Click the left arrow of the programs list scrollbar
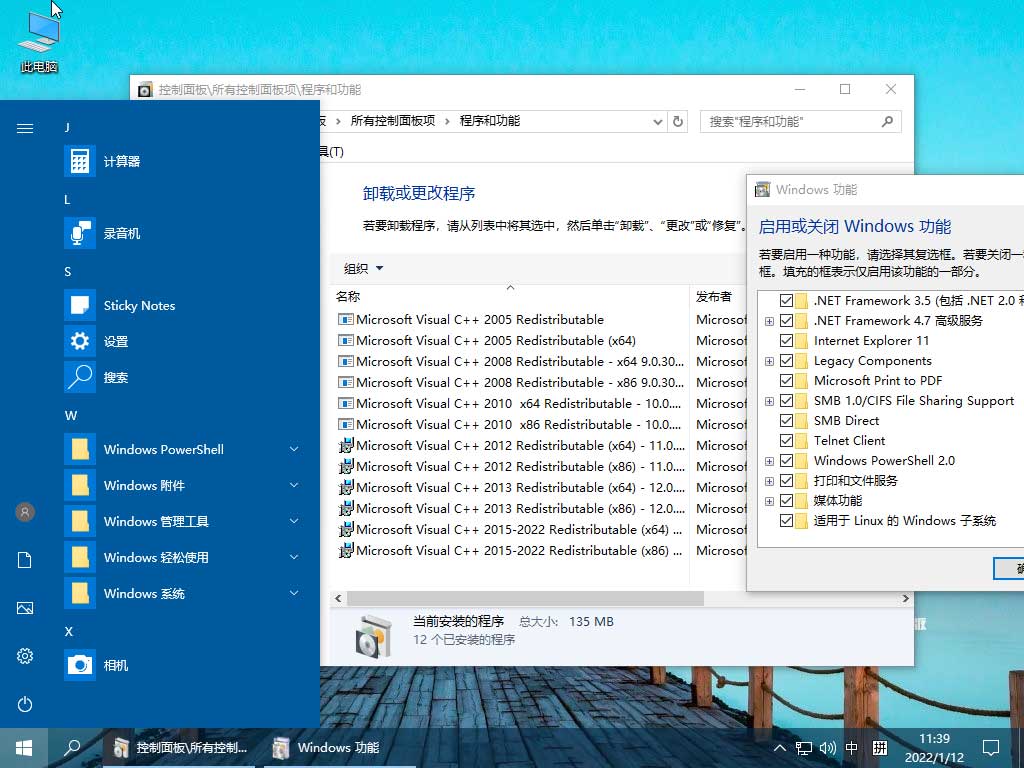 [x=338, y=598]
